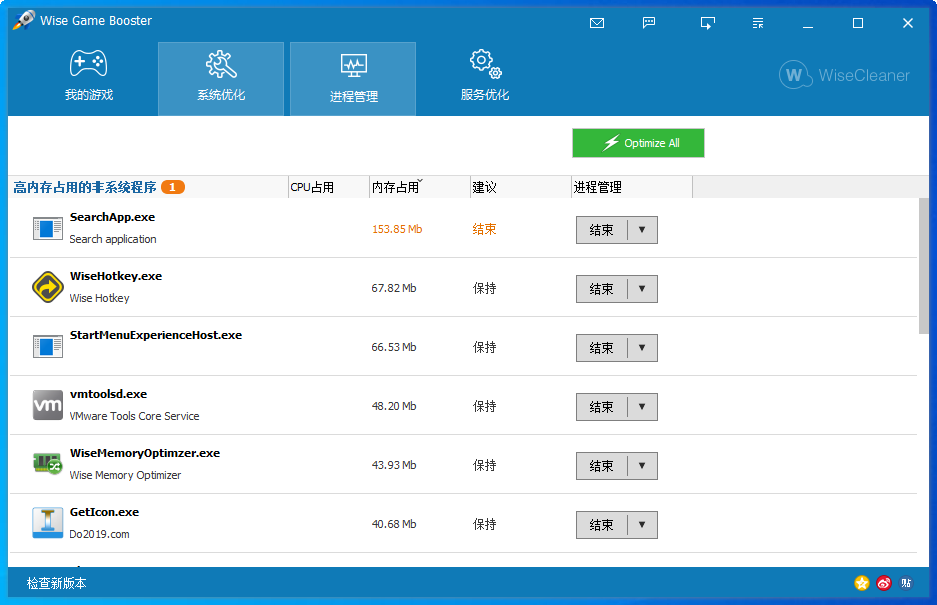Click the WiseCleaner logo

[x=844, y=74]
